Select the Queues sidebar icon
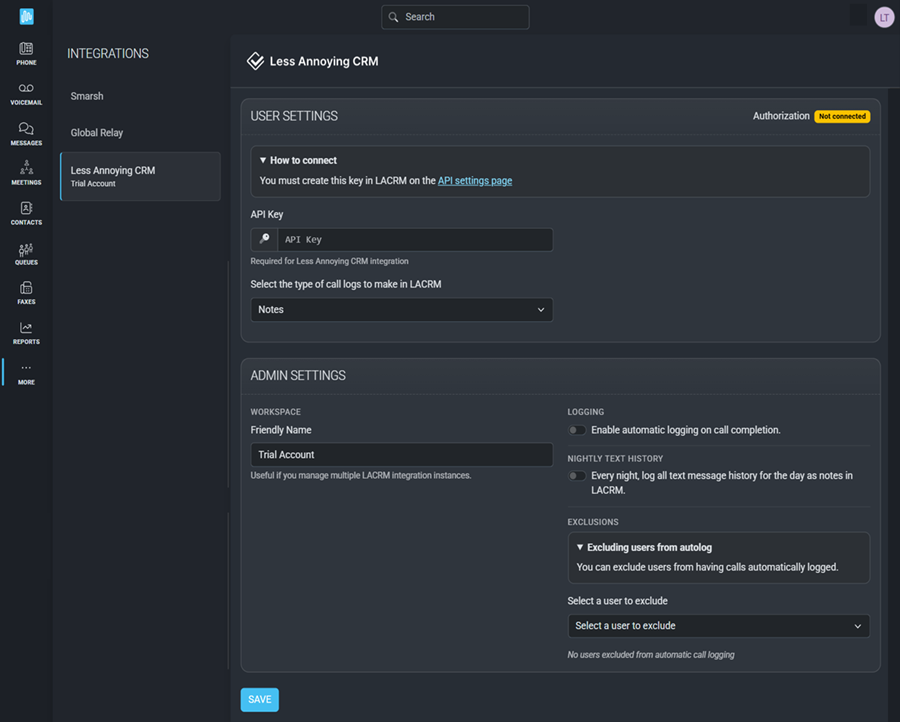This screenshot has width=900, height=722. click(x=26, y=253)
